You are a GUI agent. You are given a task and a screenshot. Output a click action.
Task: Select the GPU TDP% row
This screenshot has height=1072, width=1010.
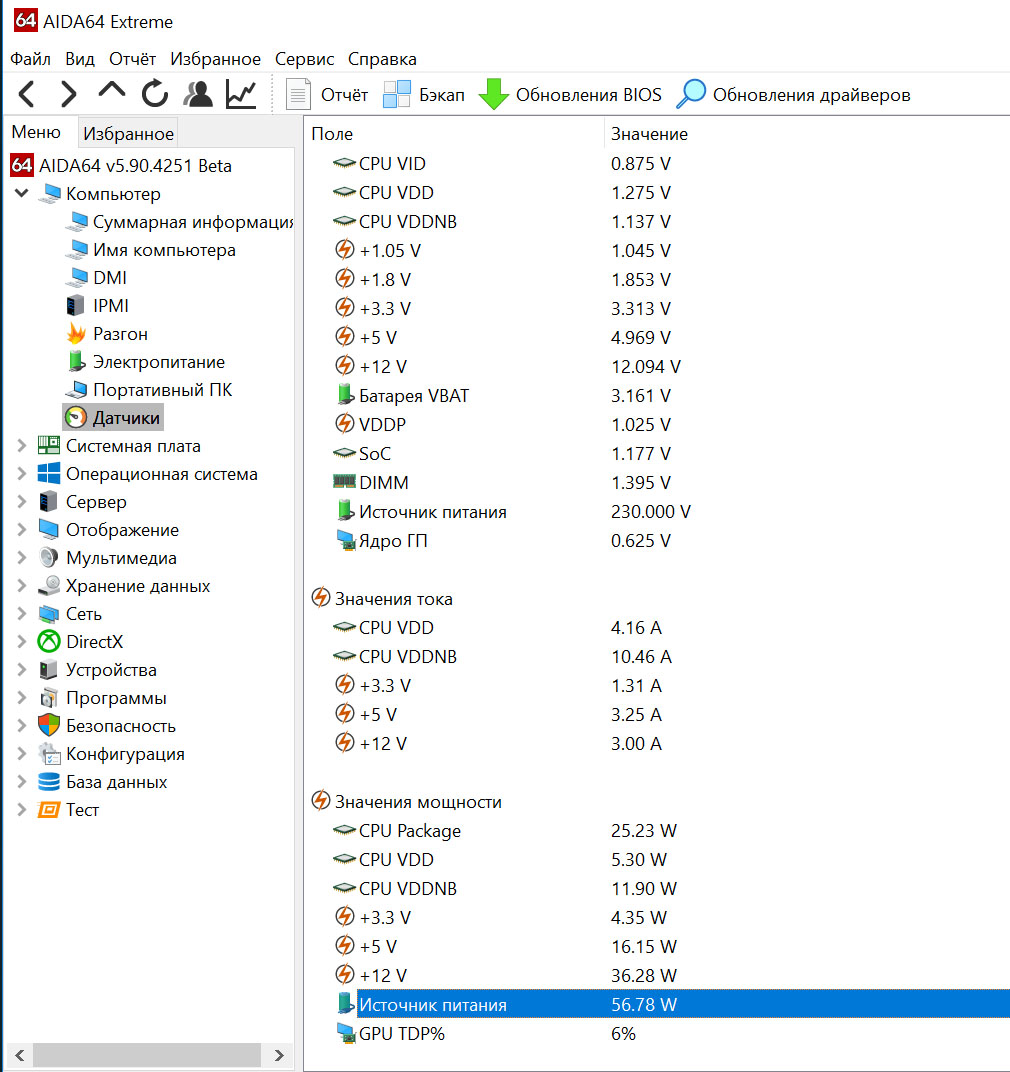click(x=657, y=1034)
